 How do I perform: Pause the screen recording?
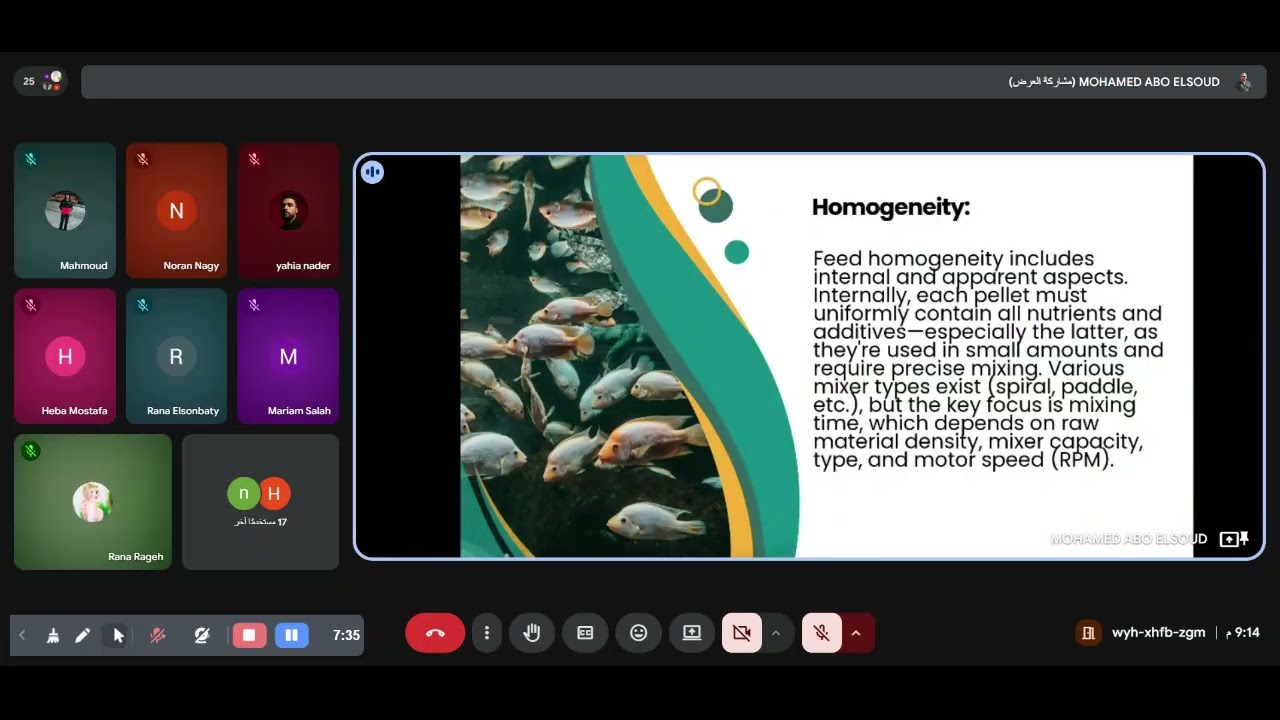coord(292,635)
